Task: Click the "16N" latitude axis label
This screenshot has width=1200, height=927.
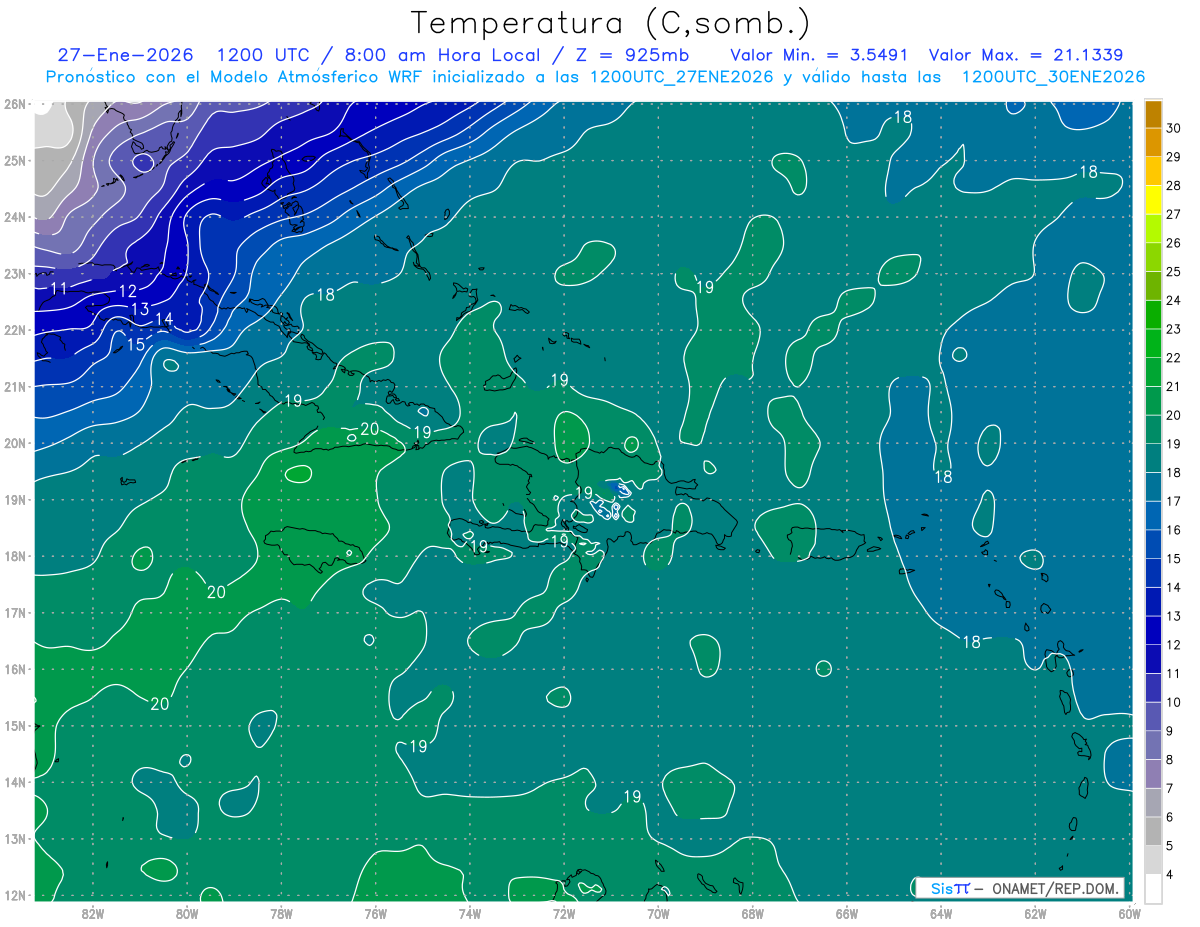Action: (15, 669)
